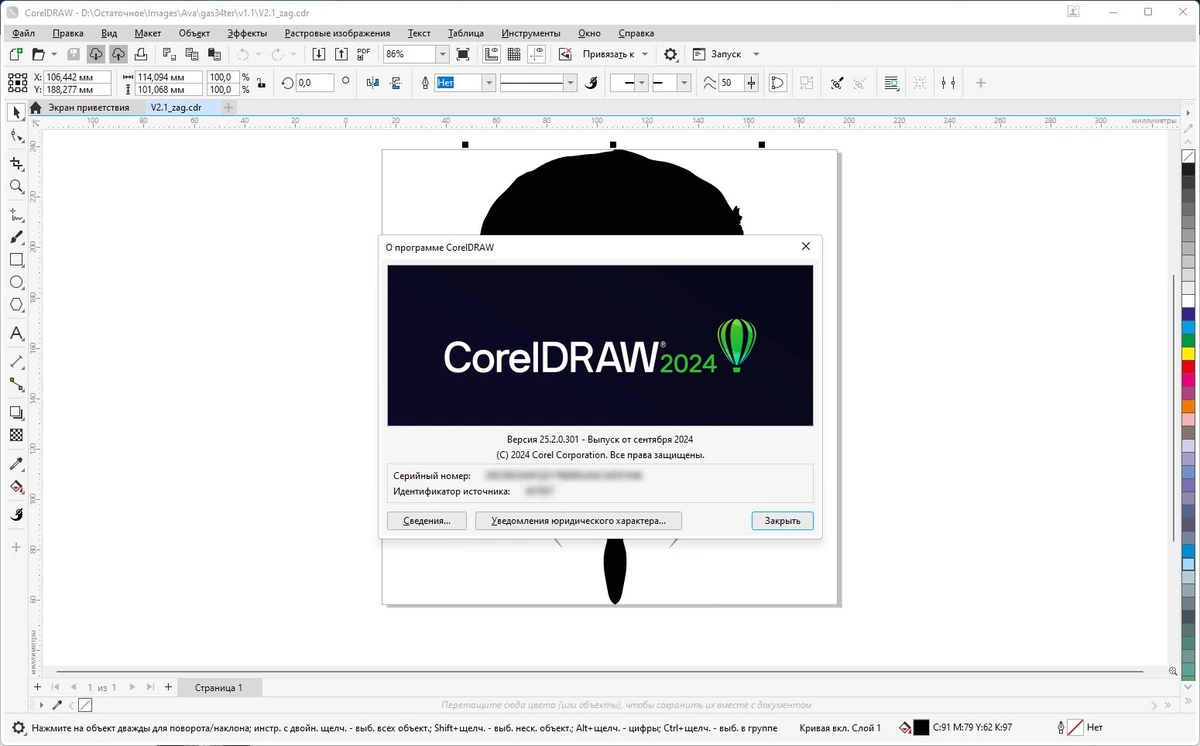Click the Print icon in the toolbar
Screen dimensions: 1200x746
[x=142, y=54]
